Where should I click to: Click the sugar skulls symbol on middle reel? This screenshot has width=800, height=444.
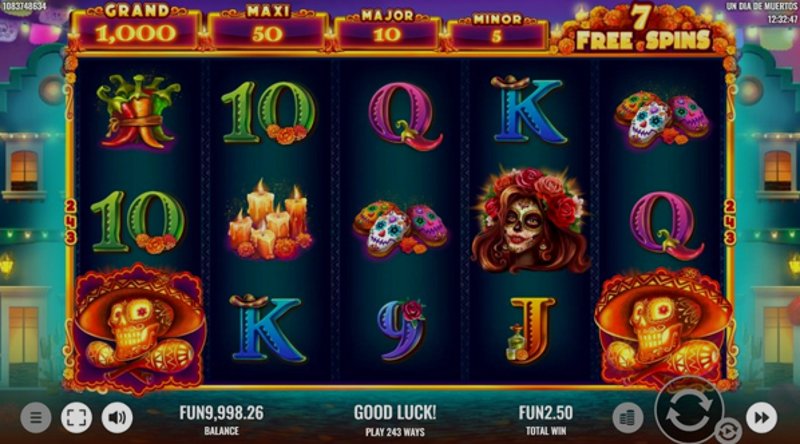click(x=400, y=228)
